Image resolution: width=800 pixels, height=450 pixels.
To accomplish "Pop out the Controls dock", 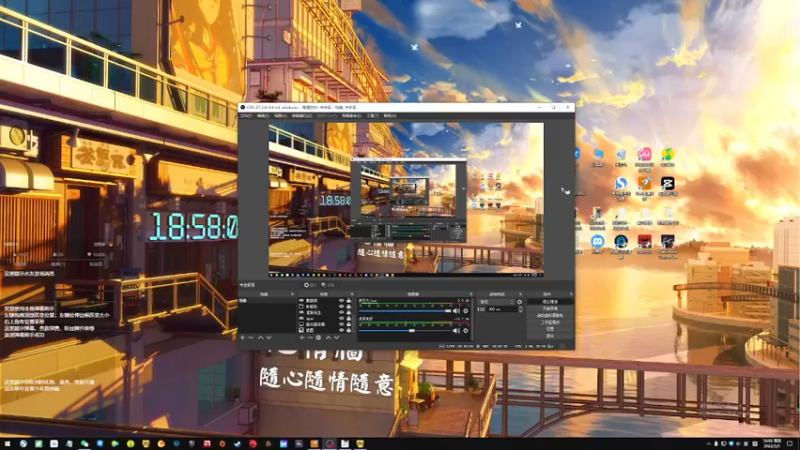I will coord(571,294).
